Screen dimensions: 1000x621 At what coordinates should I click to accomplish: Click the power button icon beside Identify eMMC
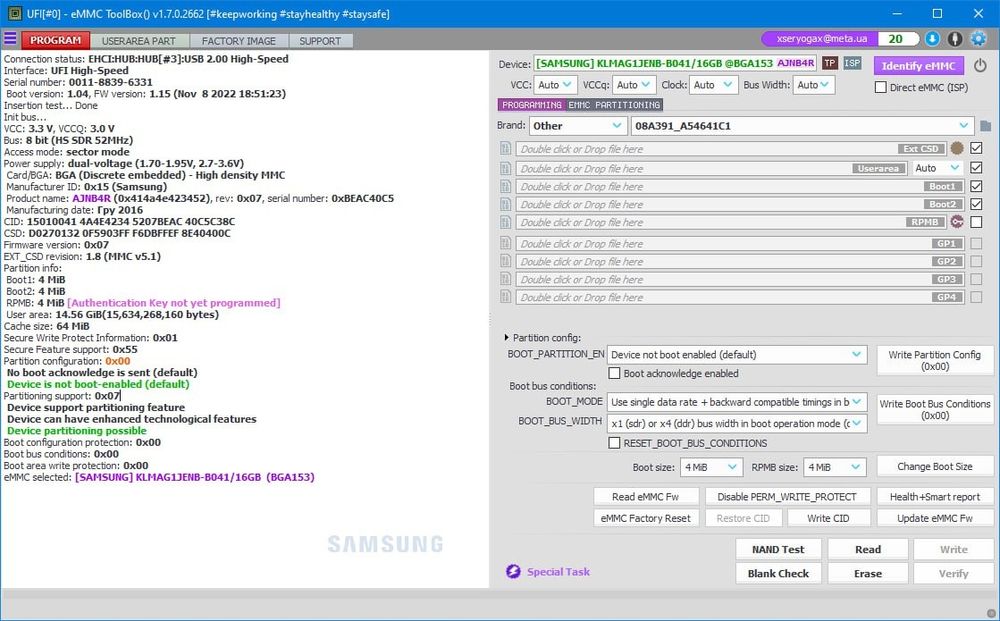coord(980,65)
